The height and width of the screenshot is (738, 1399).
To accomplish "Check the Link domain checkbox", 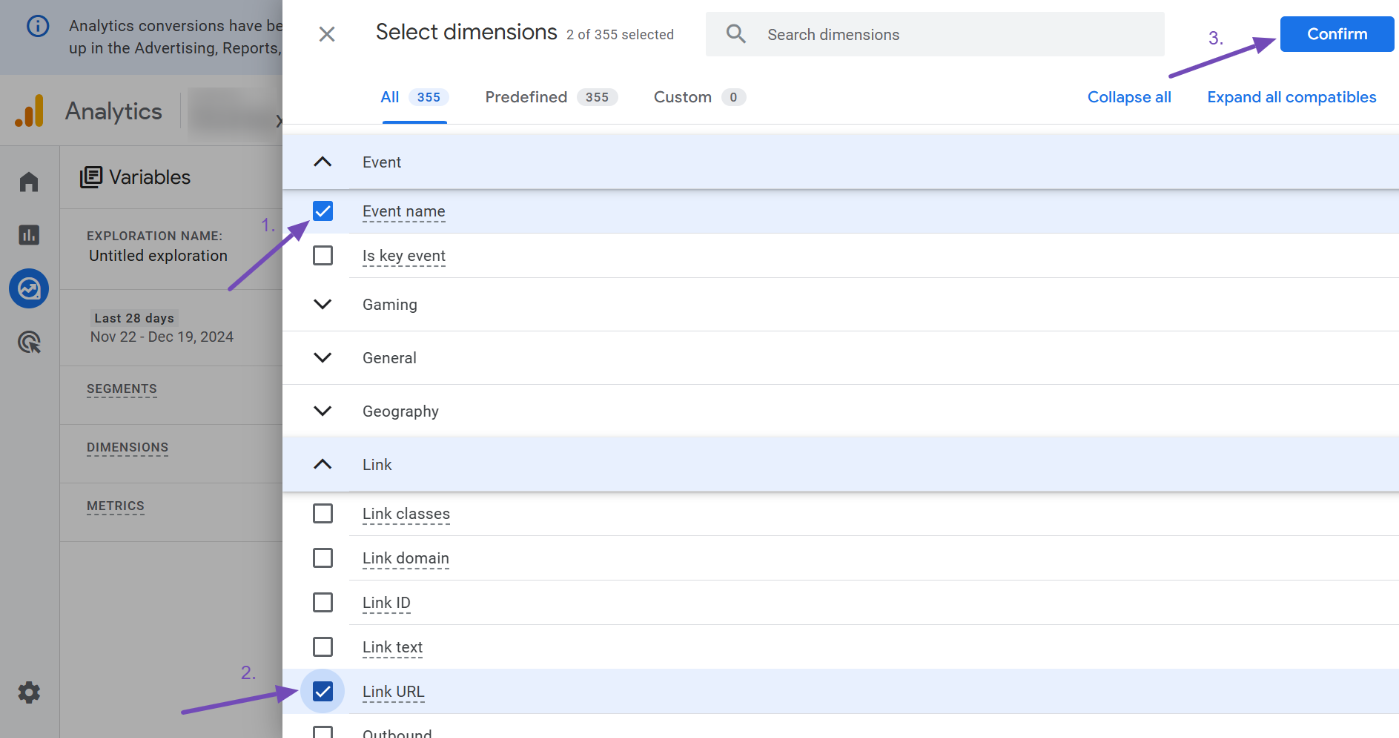I will tap(323, 558).
